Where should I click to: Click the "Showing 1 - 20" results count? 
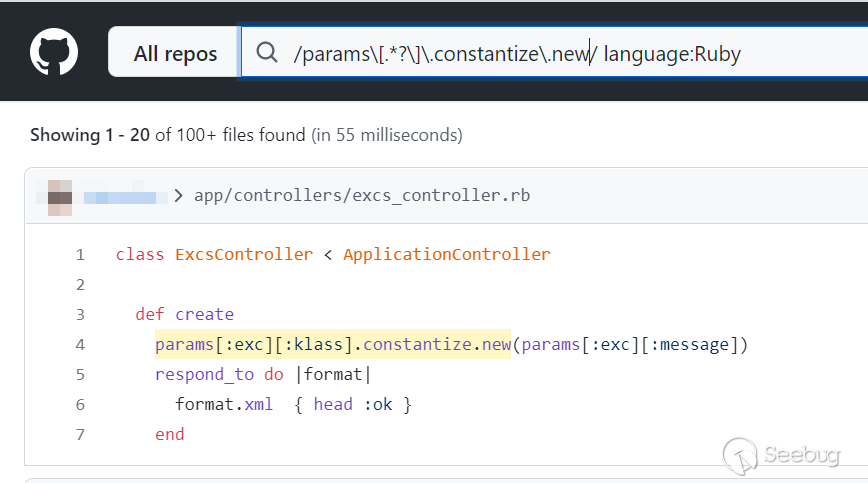point(92,134)
